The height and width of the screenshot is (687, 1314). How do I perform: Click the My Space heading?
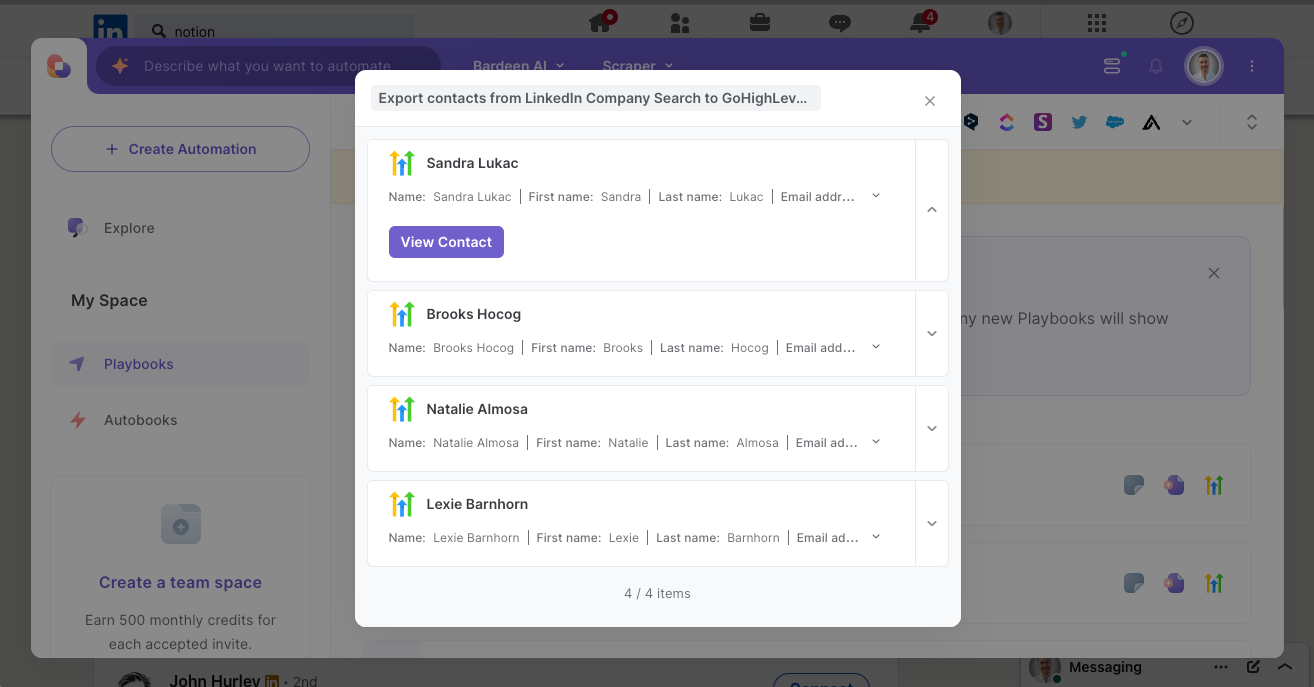pos(109,300)
